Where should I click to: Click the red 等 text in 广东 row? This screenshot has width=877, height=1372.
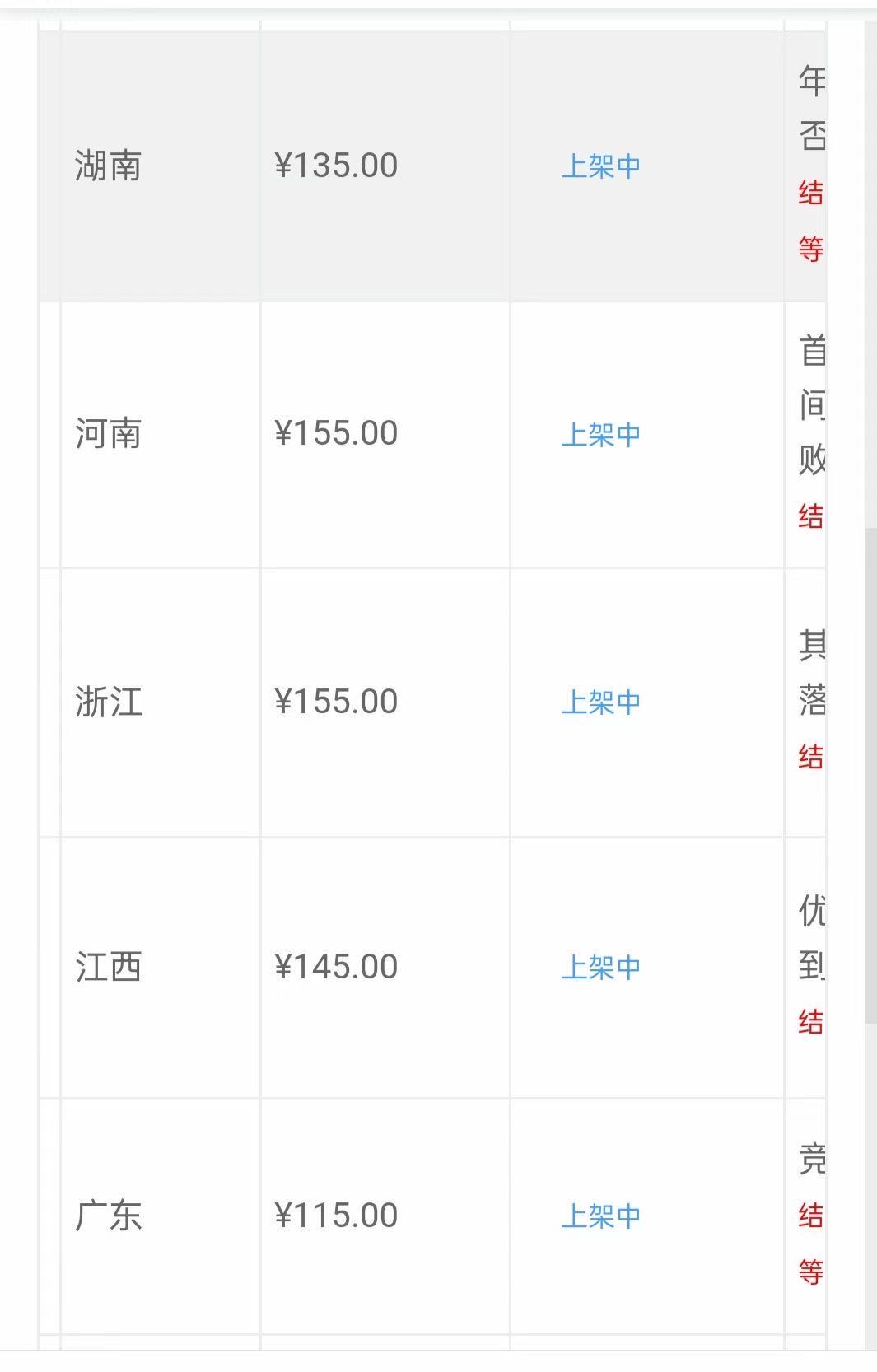click(811, 1272)
